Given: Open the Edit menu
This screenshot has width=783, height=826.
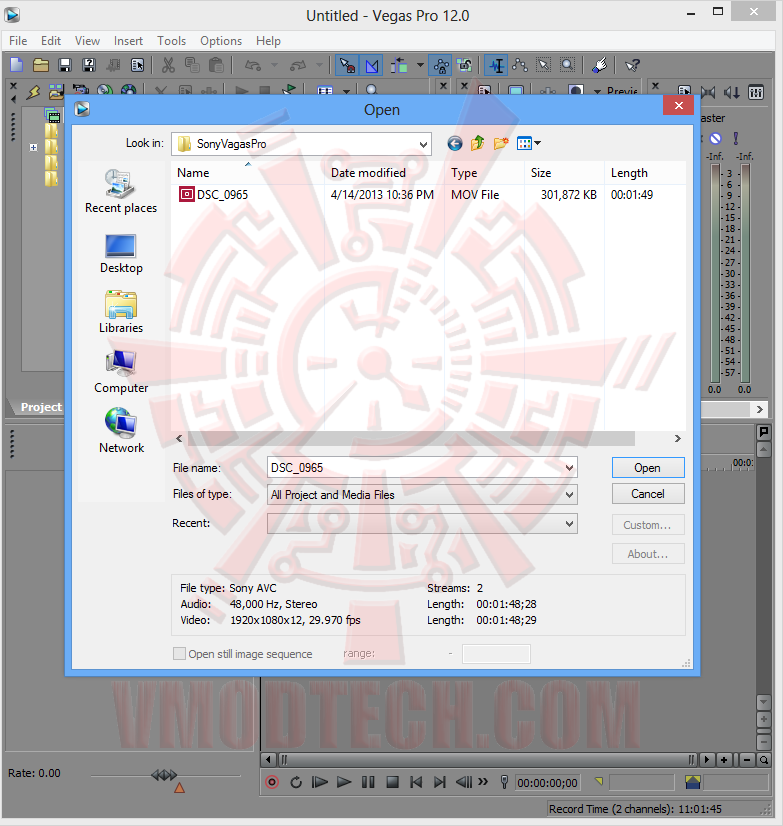Looking at the screenshot, I should point(51,41).
